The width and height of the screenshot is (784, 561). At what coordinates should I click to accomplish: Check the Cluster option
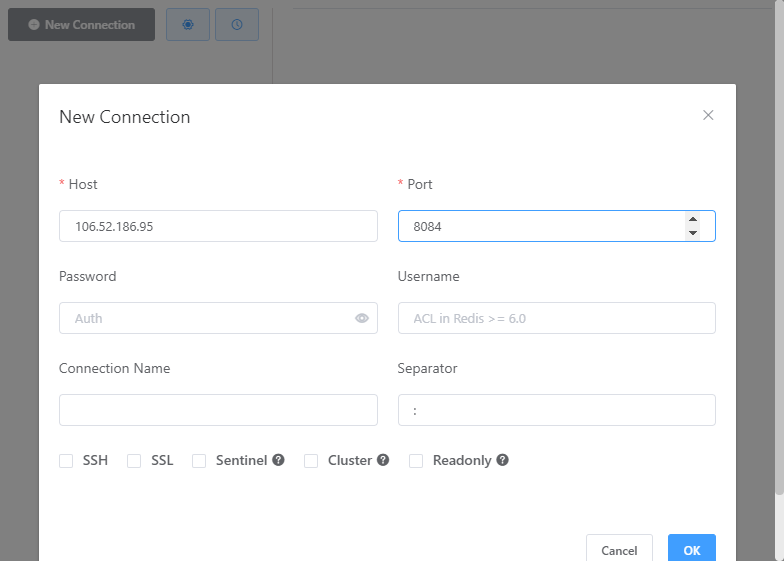[x=311, y=460]
